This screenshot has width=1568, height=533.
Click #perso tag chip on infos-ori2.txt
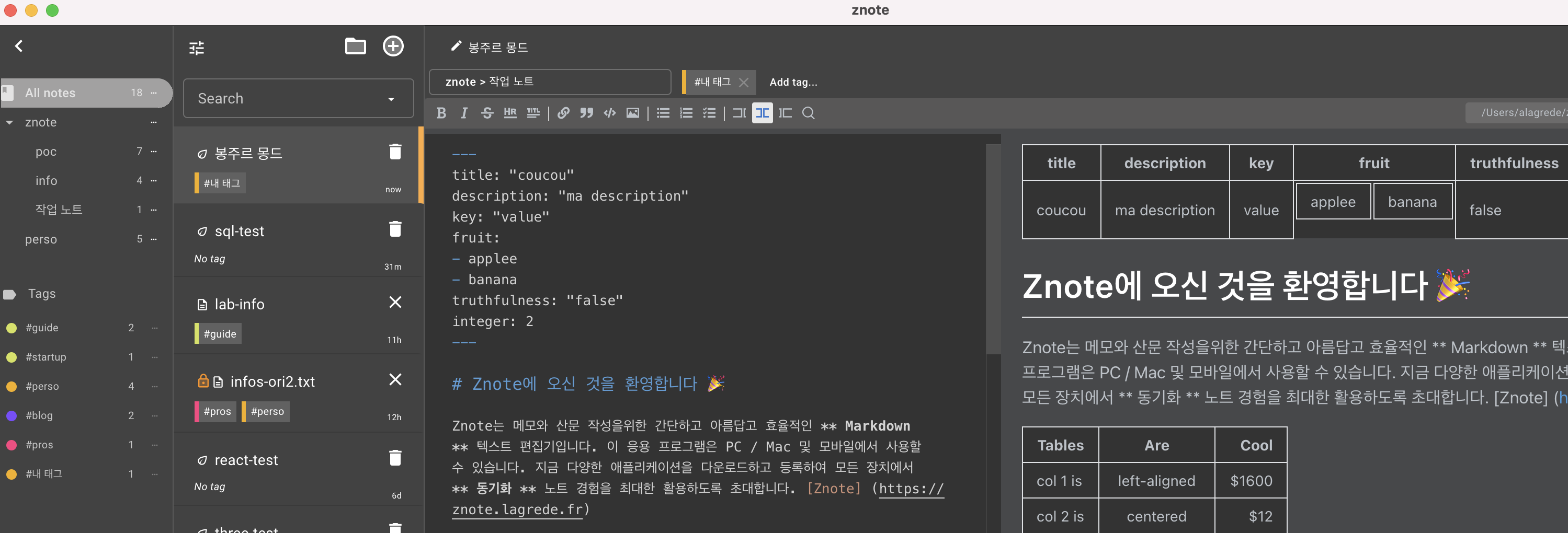point(265,411)
